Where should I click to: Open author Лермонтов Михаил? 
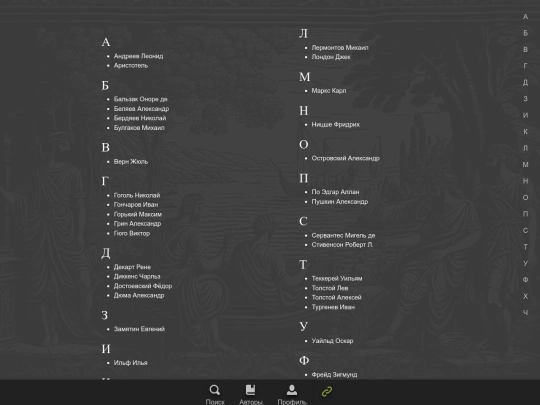click(x=340, y=48)
